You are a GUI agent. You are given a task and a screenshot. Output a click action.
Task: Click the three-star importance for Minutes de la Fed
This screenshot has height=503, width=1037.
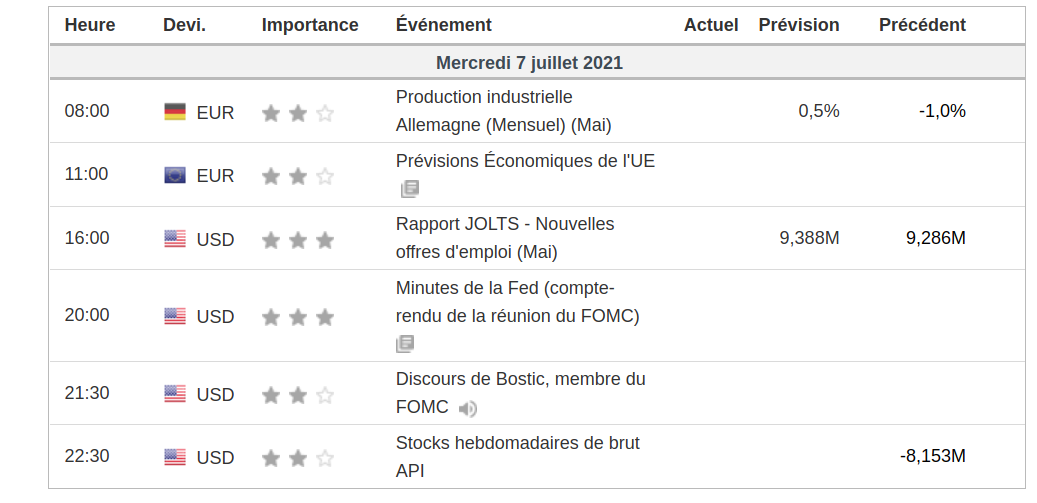[297, 317]
